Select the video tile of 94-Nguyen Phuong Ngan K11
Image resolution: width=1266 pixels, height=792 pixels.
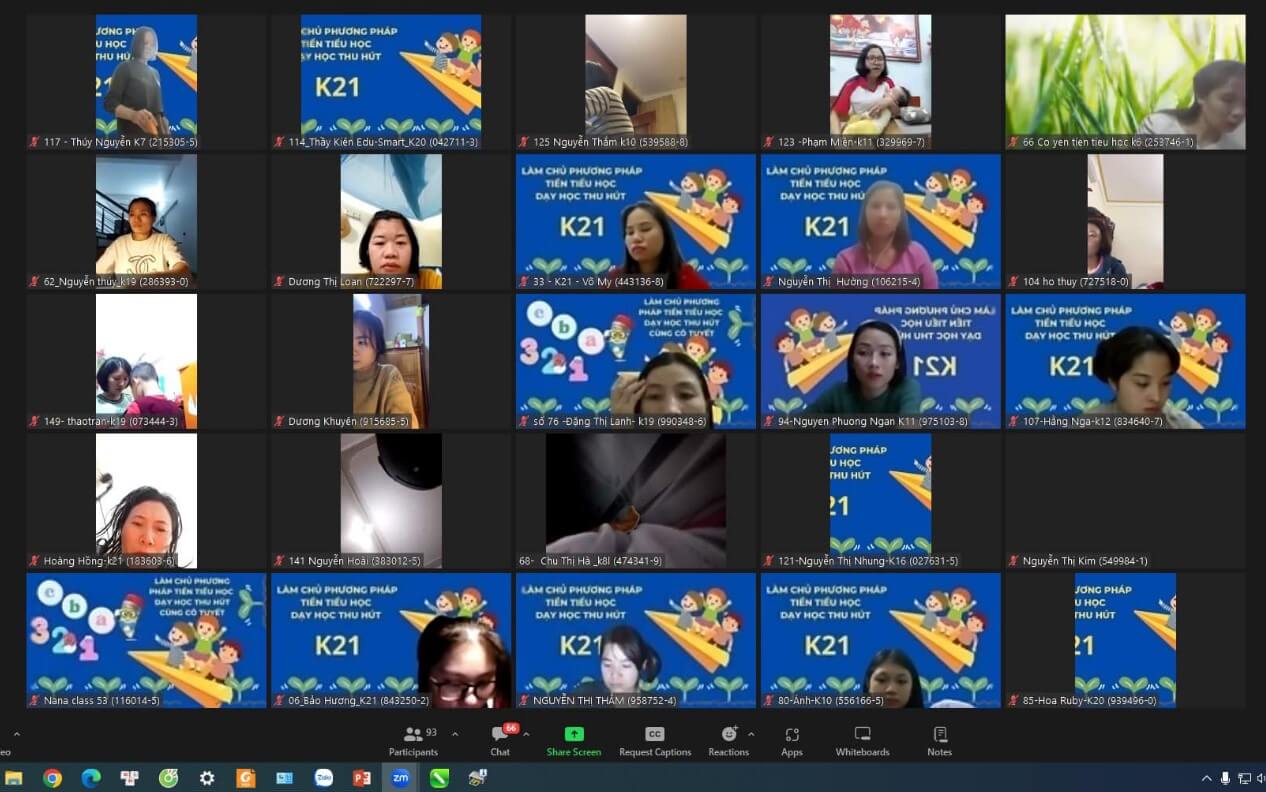[880, 361]
